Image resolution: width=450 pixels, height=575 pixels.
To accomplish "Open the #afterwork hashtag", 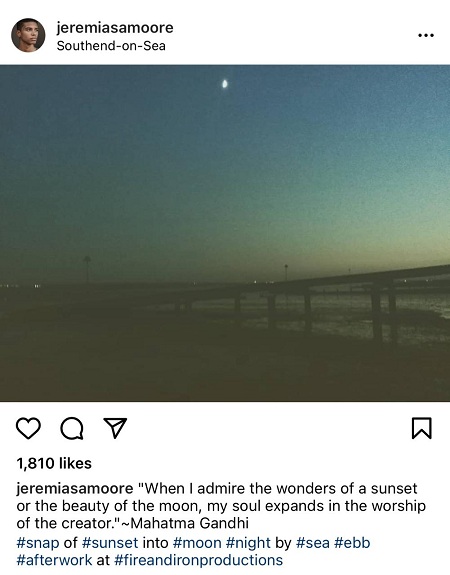I will click(x=54, y=560).
